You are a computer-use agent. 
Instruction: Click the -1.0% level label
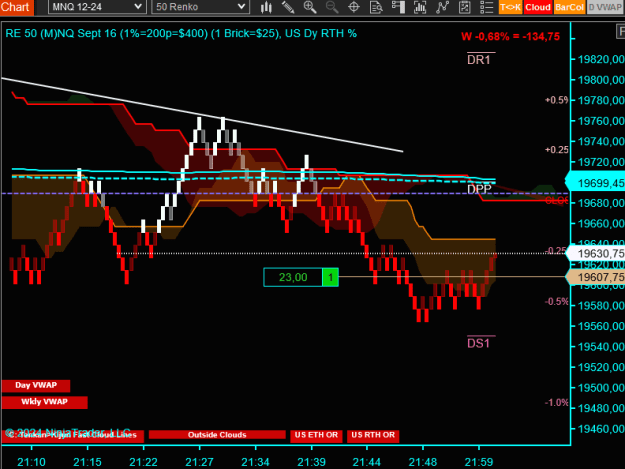[557, 402]
